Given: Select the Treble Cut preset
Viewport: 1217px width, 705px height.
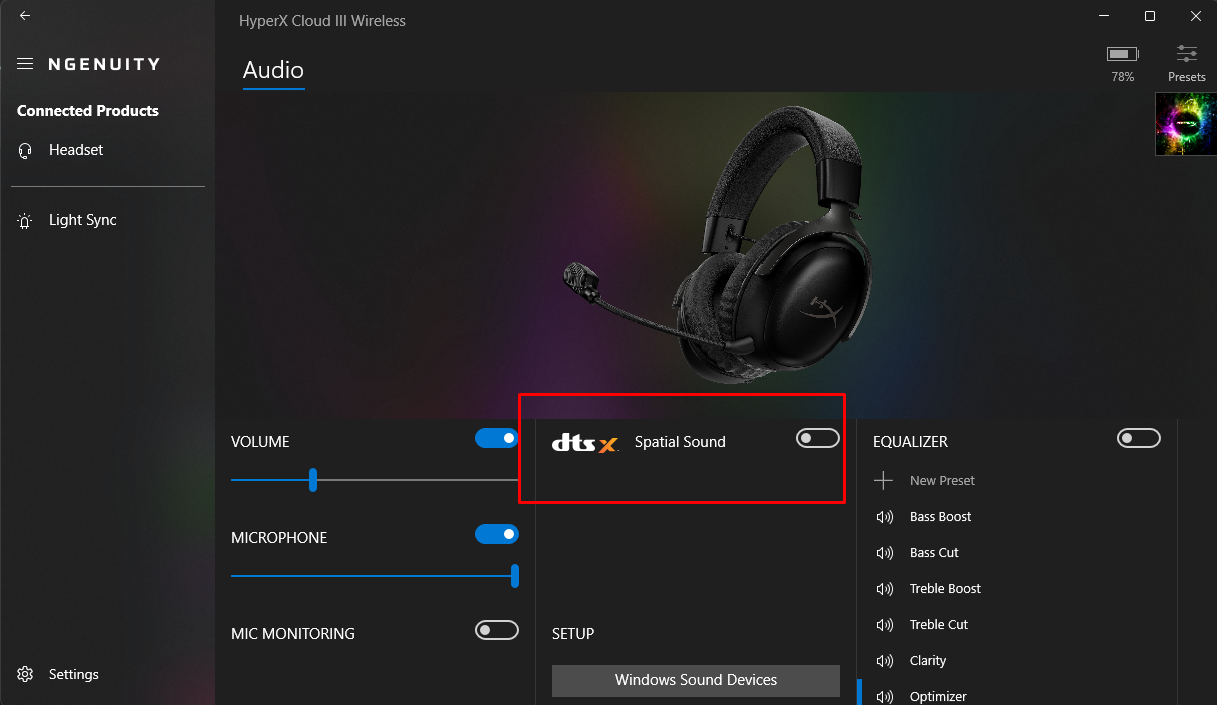Looking at the screenshot, I should click(x=939, y=625).
